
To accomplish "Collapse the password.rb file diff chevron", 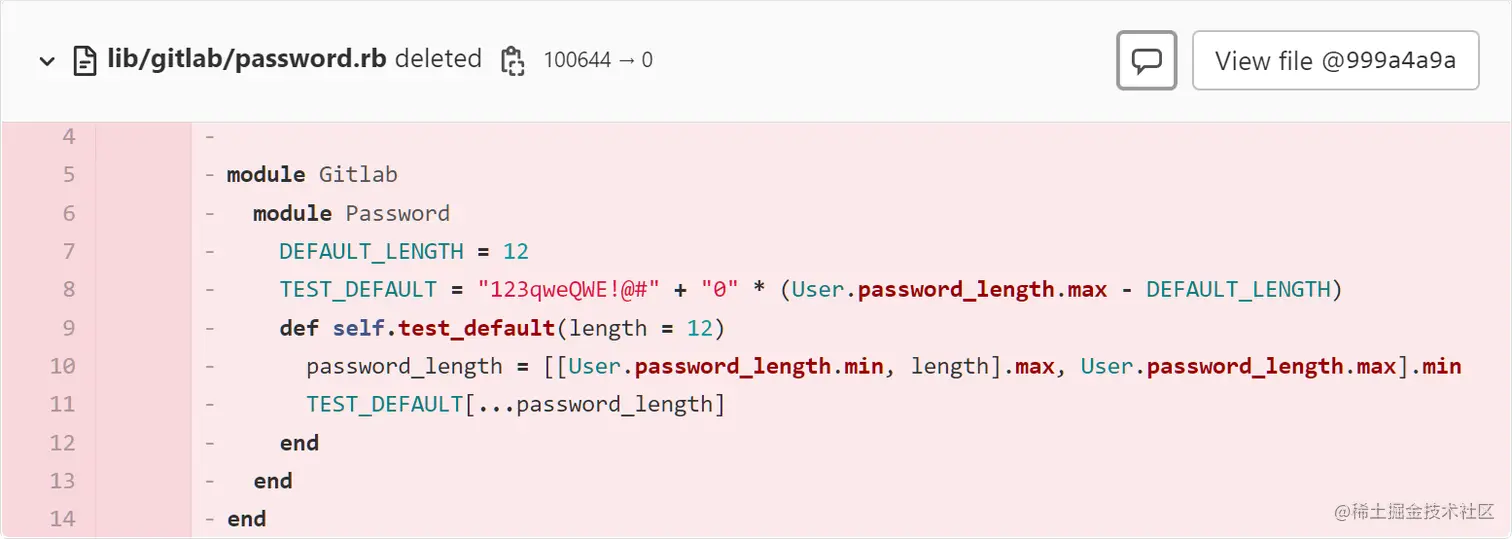I will click(x=46, y=61).
